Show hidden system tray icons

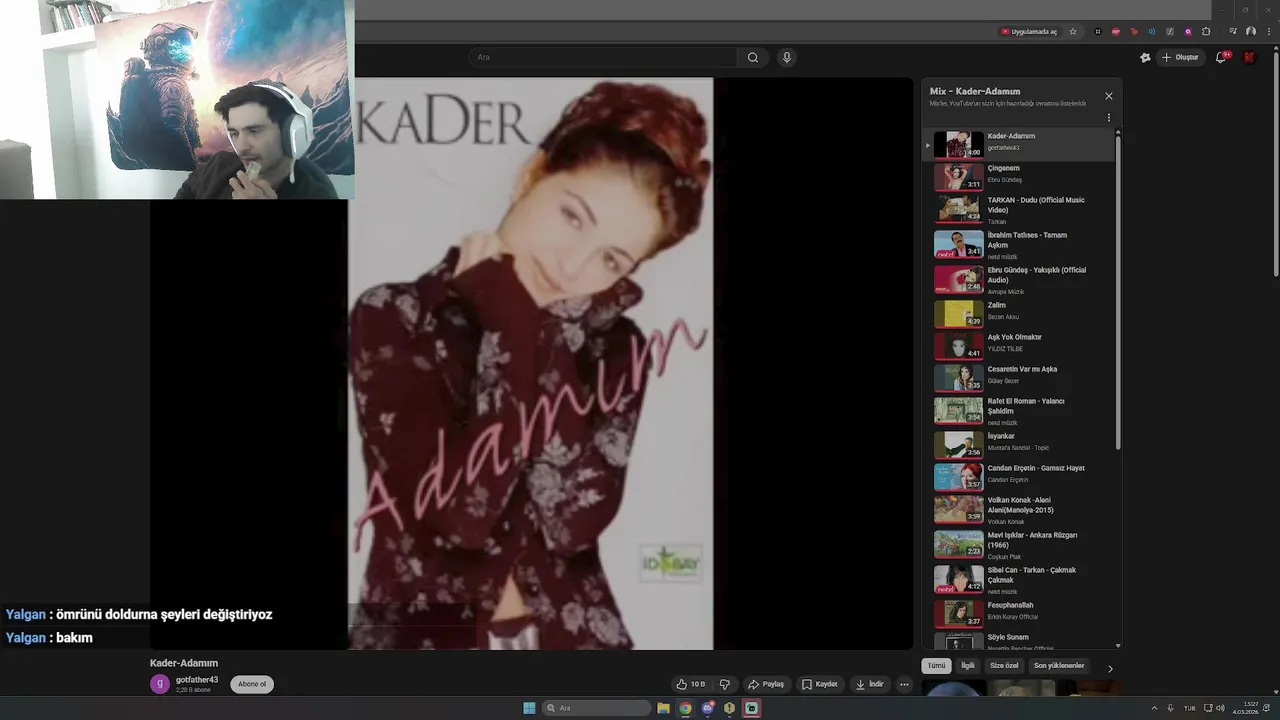pos(1154,708)
